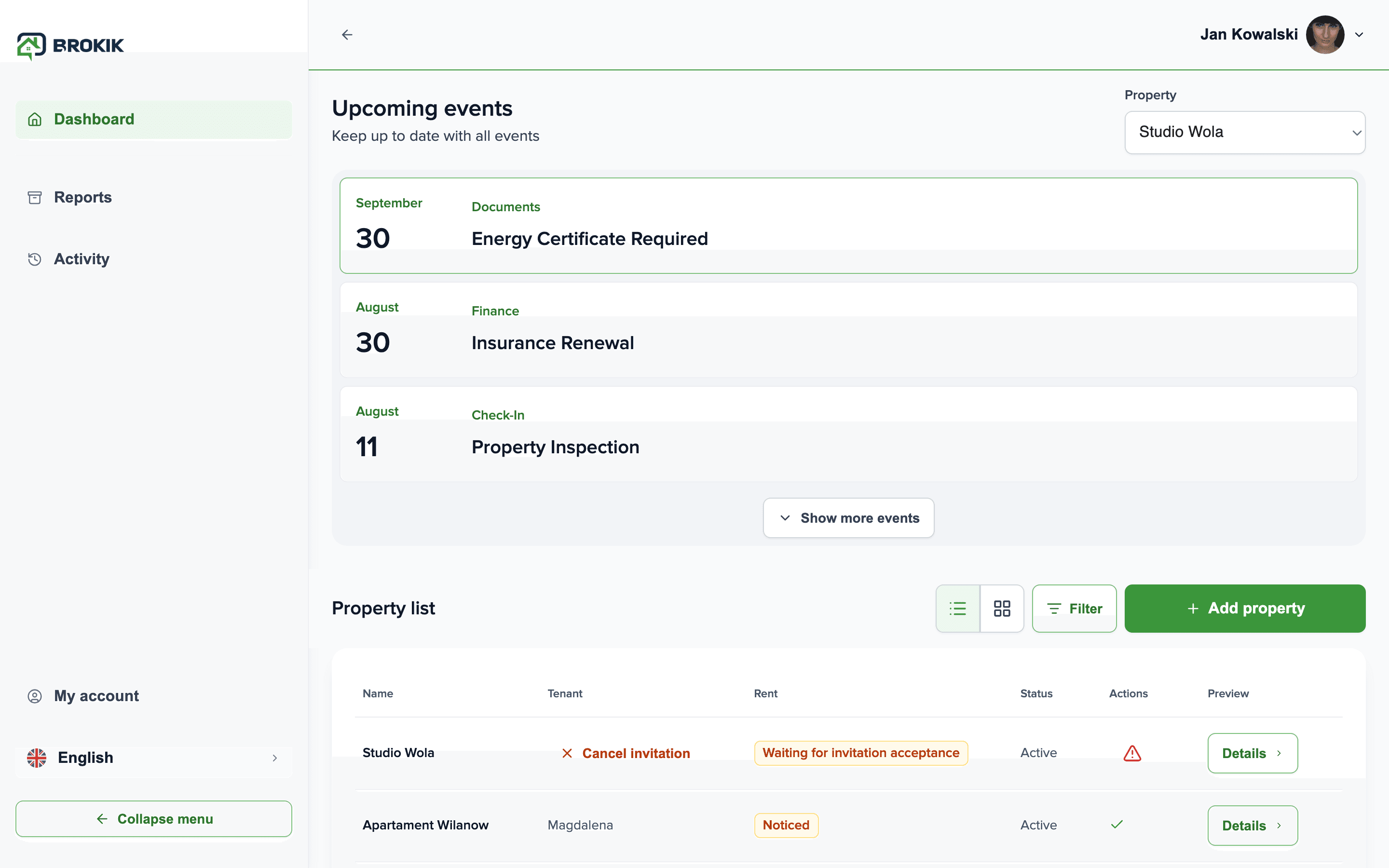1389x868 pixels.
Task: Click the checkmark for Apartament Wilanow
Action: click(x=1117, y=825)
